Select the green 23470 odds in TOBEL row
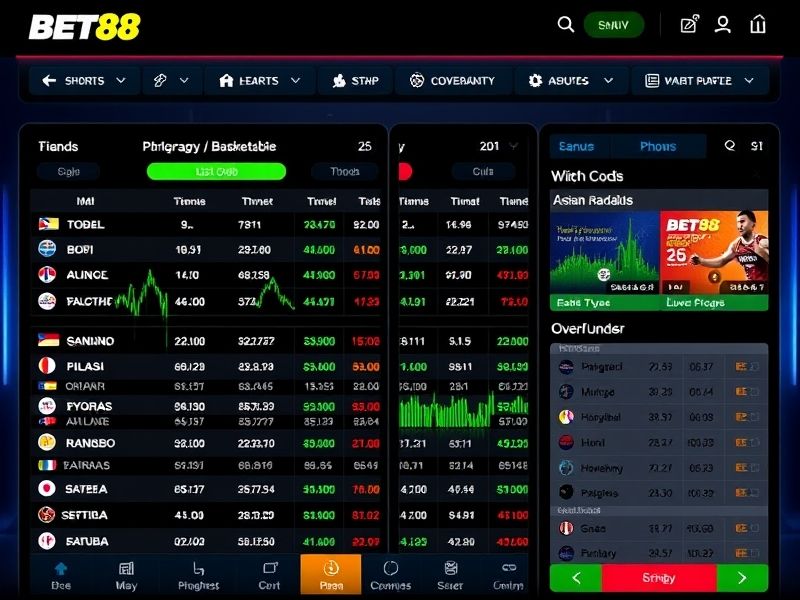Screen dimensions: 800x600 pos(319,224)
